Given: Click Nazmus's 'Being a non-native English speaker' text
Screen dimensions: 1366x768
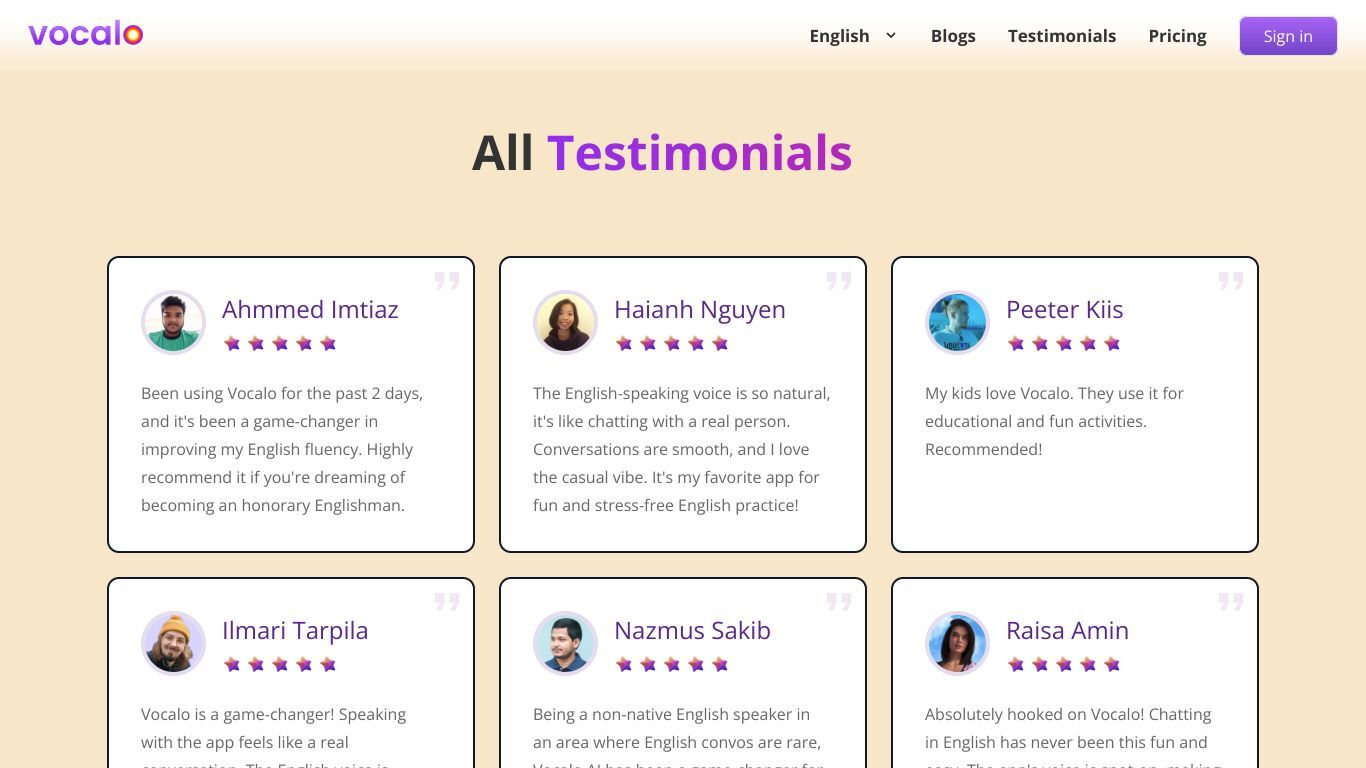Looking at the screenshot, I should tap(678, 735).
